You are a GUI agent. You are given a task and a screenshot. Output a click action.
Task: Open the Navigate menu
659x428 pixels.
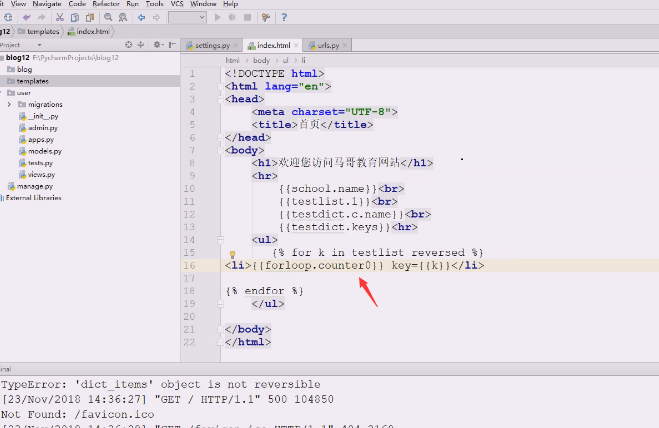pos(47,4)
